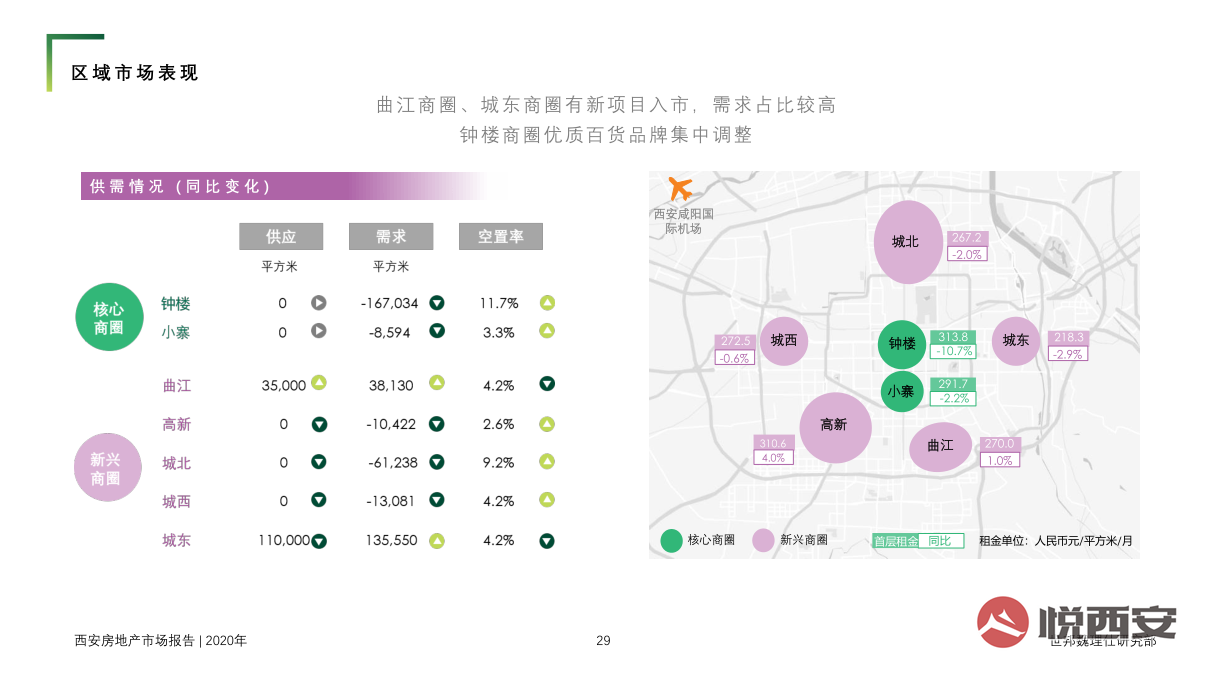Click the up arrow beside 城北 vacancy 9.2%
This screenshot has width=1209, height=677.
click(x=547, y=462)
